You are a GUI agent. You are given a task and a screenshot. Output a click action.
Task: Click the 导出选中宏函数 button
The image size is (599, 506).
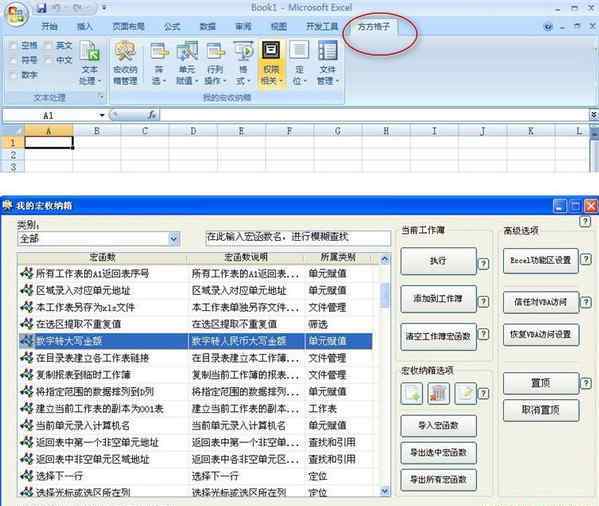(439, 453)
